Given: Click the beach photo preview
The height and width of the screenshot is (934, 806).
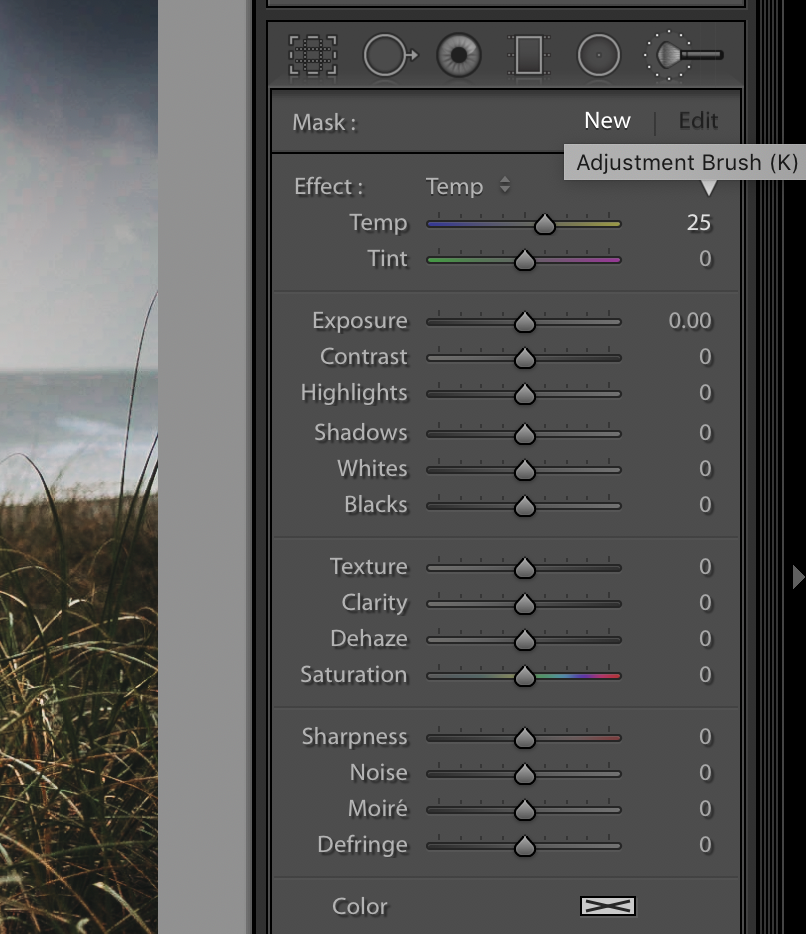Looking at the screenshot, I should point(79,467).
